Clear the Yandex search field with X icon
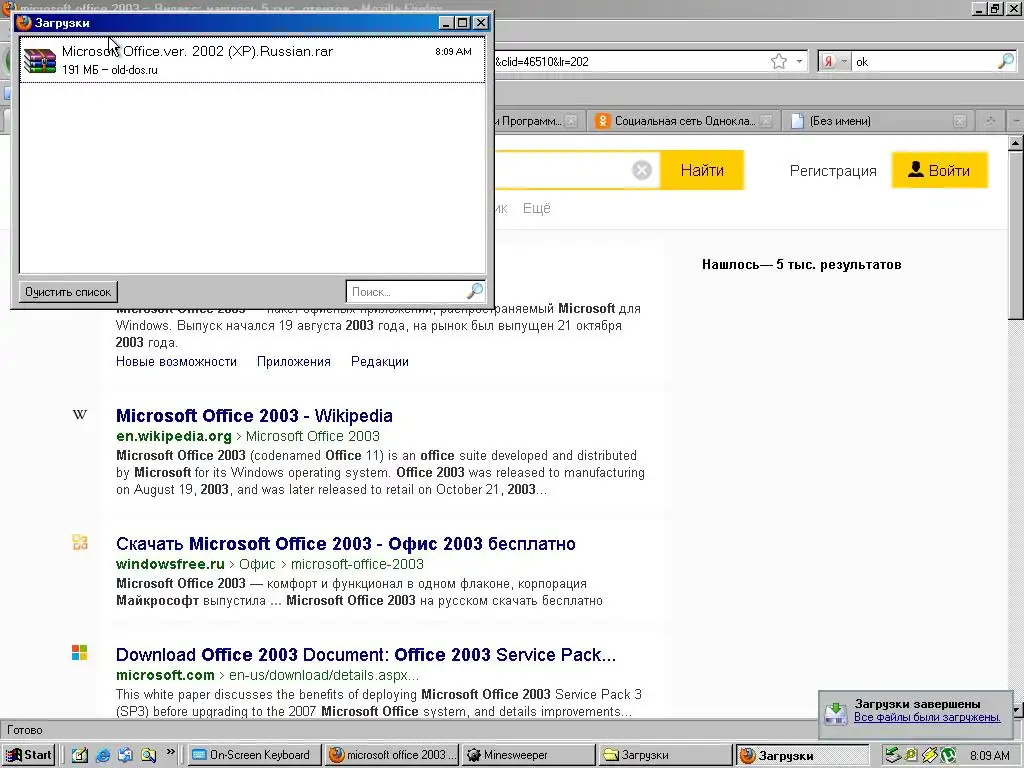Image resolution: width=1024 pixels, height=768 pixels. [x=642, y=170]
